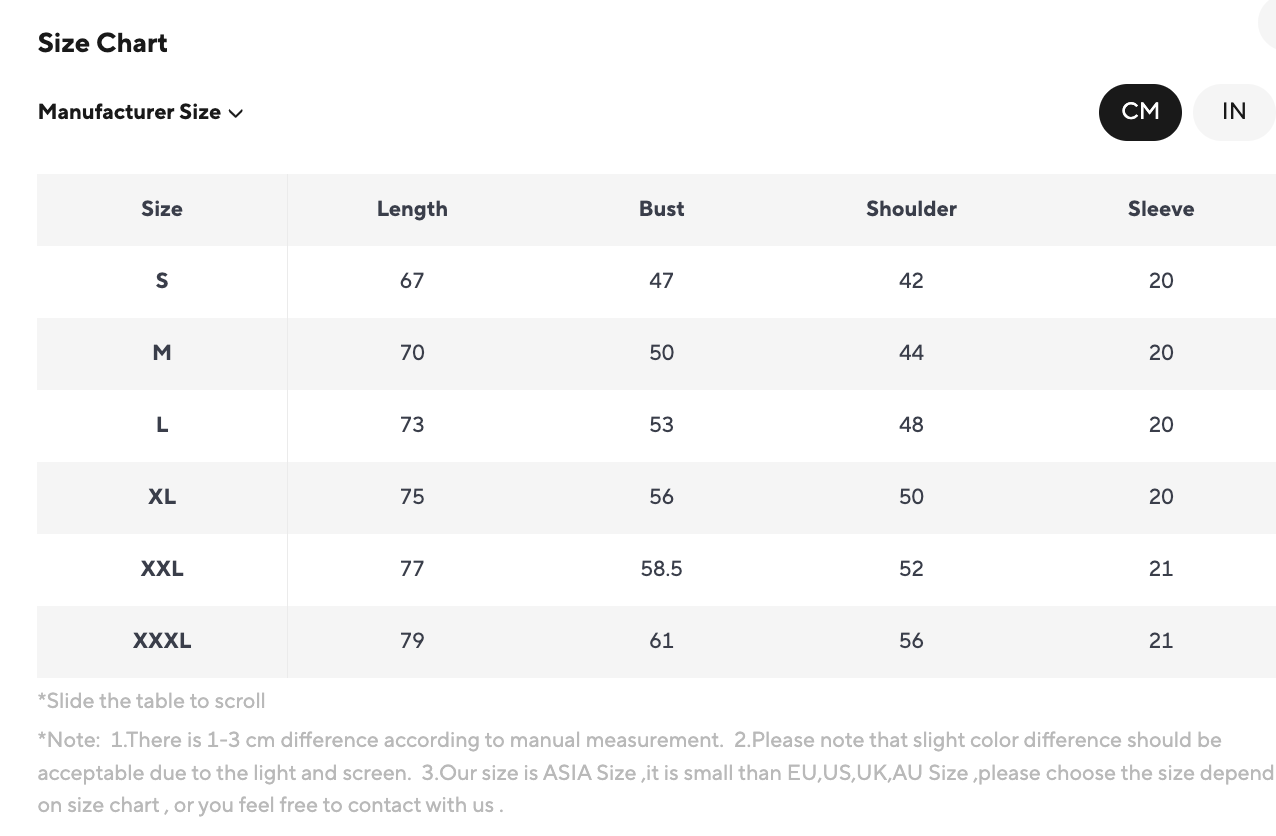This screenshot has height=836, width=1276.
Task: Select the L size row label
Action: point(162,425)
